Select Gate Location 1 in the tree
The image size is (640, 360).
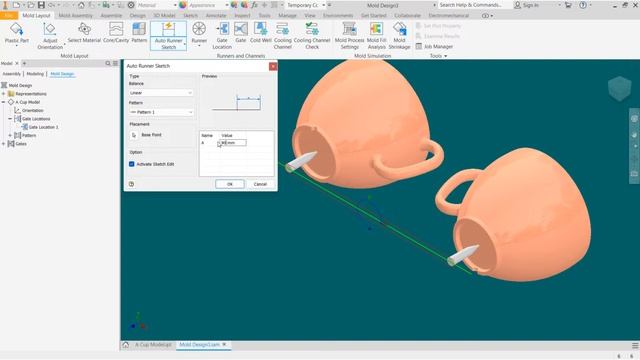tap(40, 127)
